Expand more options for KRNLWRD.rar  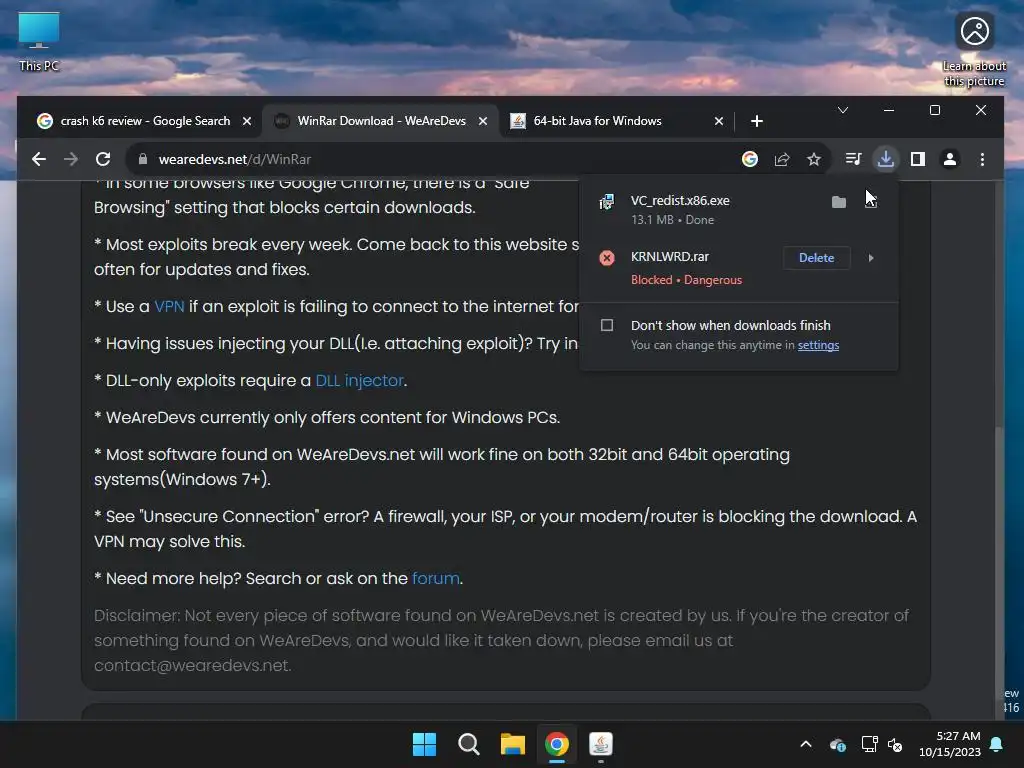(x=871, y=258)
